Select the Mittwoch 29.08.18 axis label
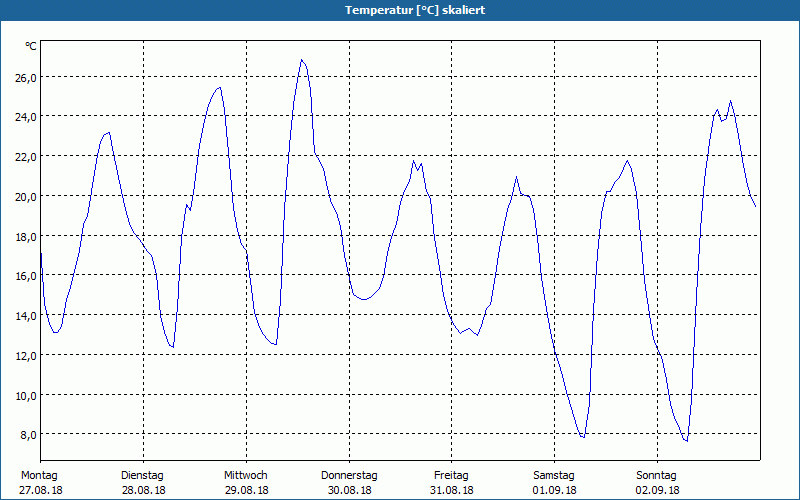800x500 pixels. [246, 483]
